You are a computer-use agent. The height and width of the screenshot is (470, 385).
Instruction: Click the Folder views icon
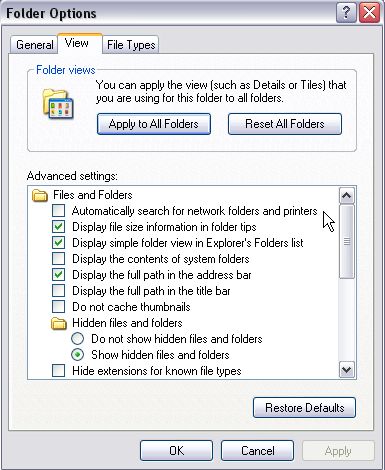click(x=58, y=104)
